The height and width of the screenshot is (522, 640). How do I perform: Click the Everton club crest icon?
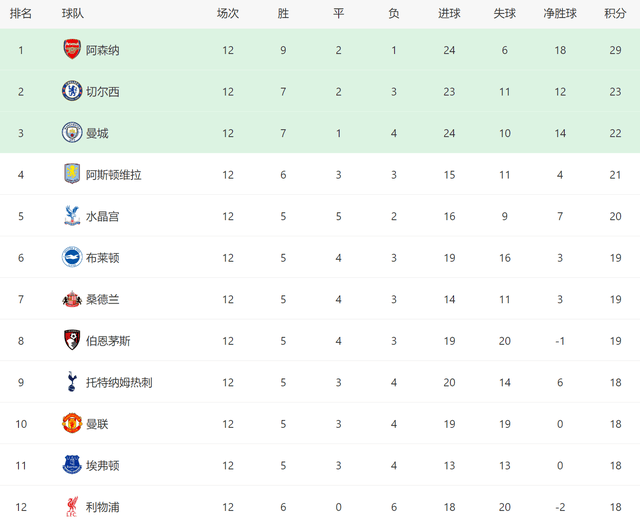click(72, 465)
